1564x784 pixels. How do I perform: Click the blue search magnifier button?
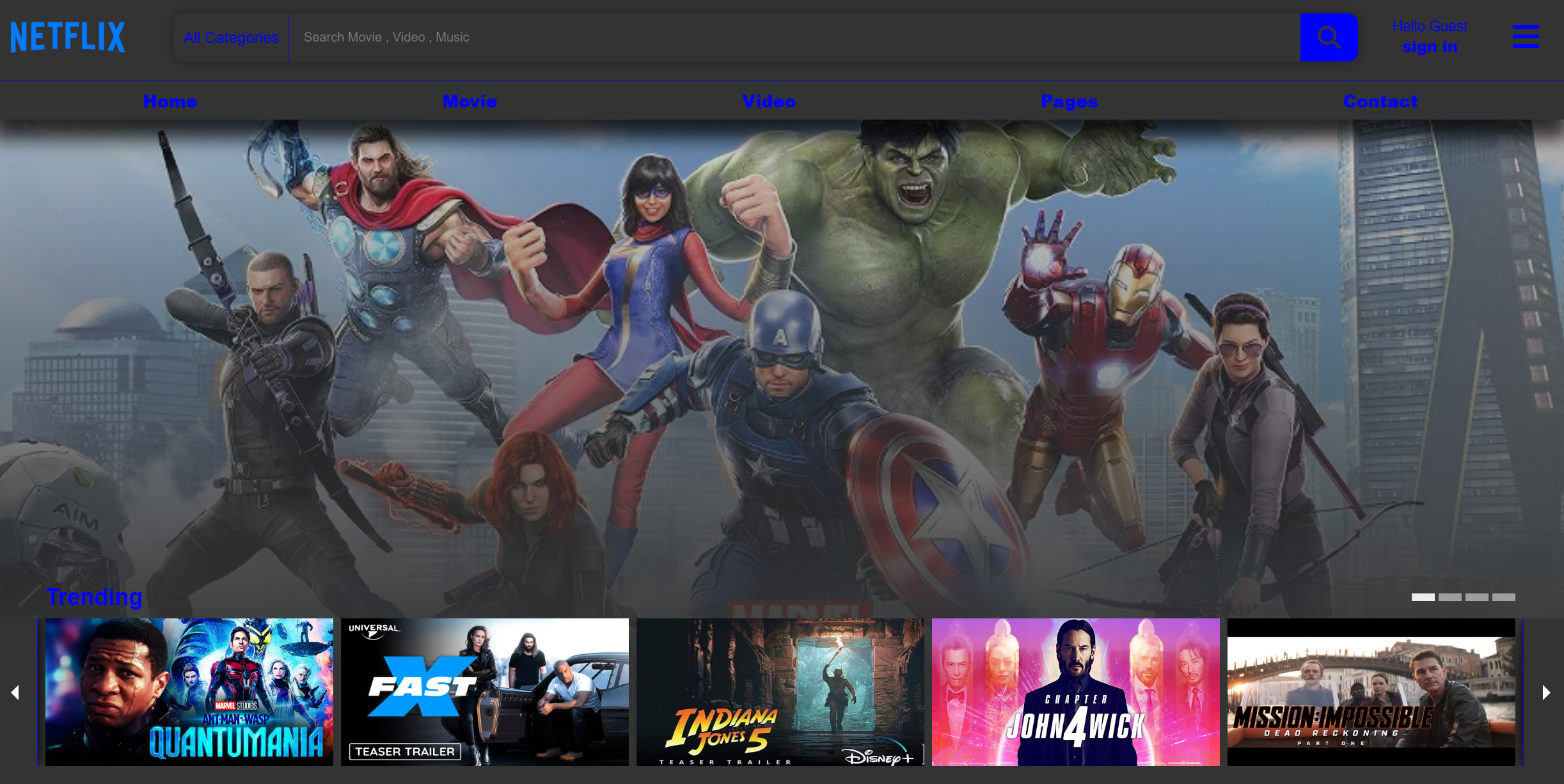tap(1329, 38)
